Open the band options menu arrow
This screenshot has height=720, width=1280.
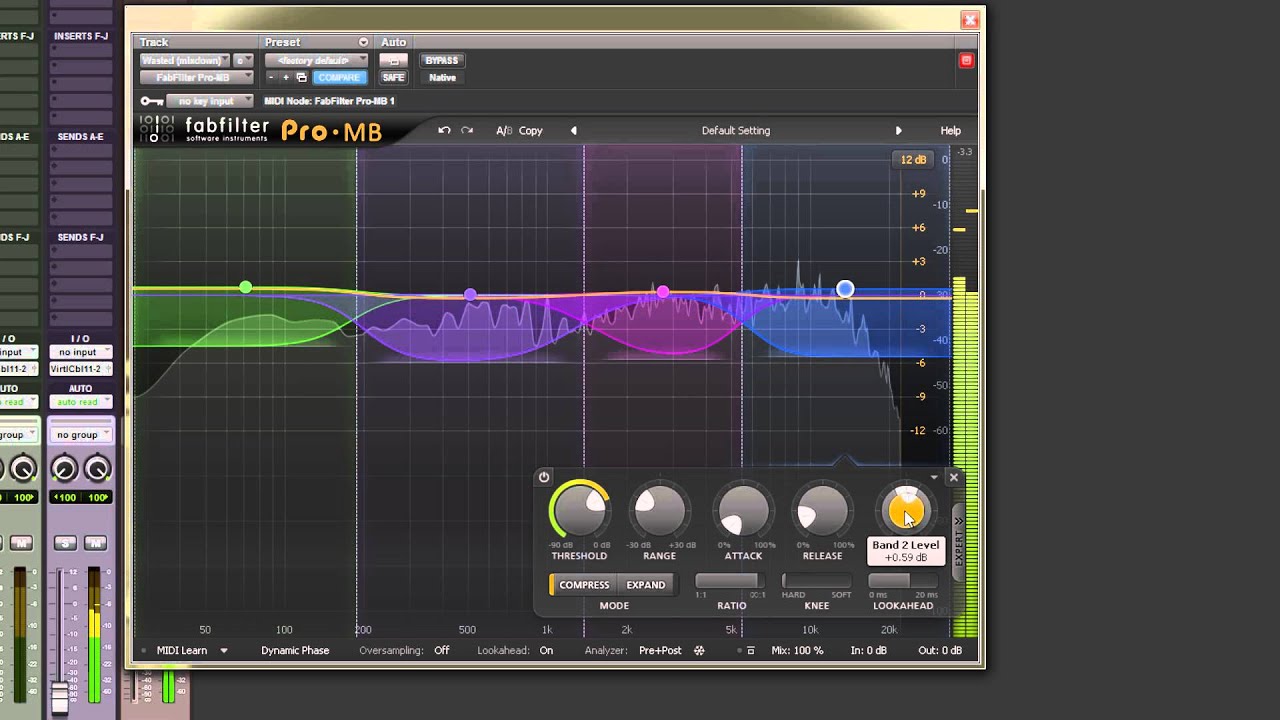coord(934,478)
